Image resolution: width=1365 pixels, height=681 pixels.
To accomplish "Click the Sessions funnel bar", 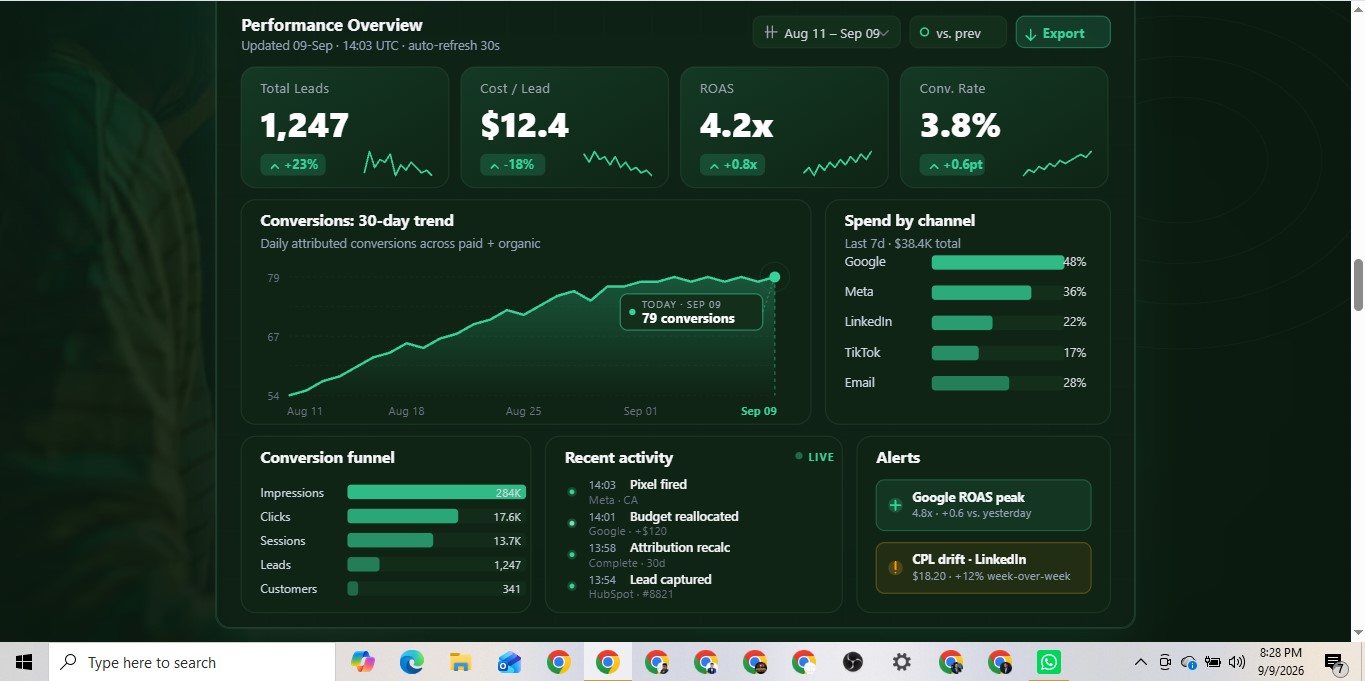I will click(390, 540).
